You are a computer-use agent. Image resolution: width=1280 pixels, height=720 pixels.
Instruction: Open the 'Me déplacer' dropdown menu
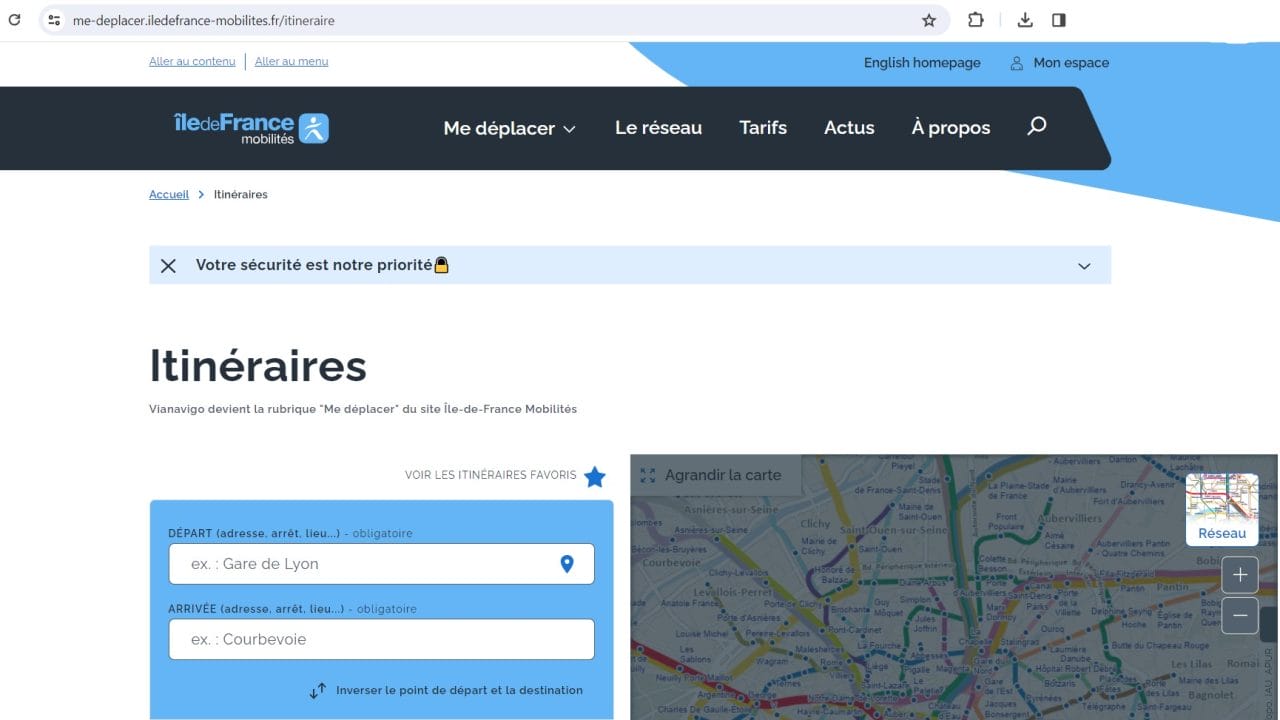(510, 128)
